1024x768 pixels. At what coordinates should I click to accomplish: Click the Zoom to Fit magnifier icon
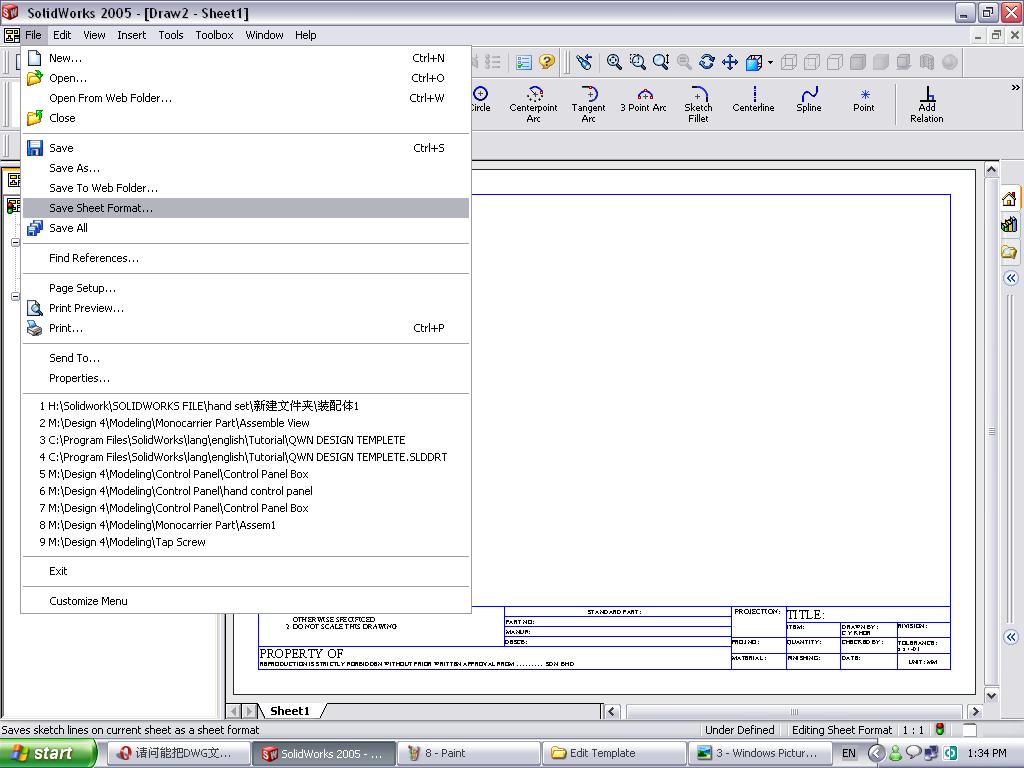[614, 62]
